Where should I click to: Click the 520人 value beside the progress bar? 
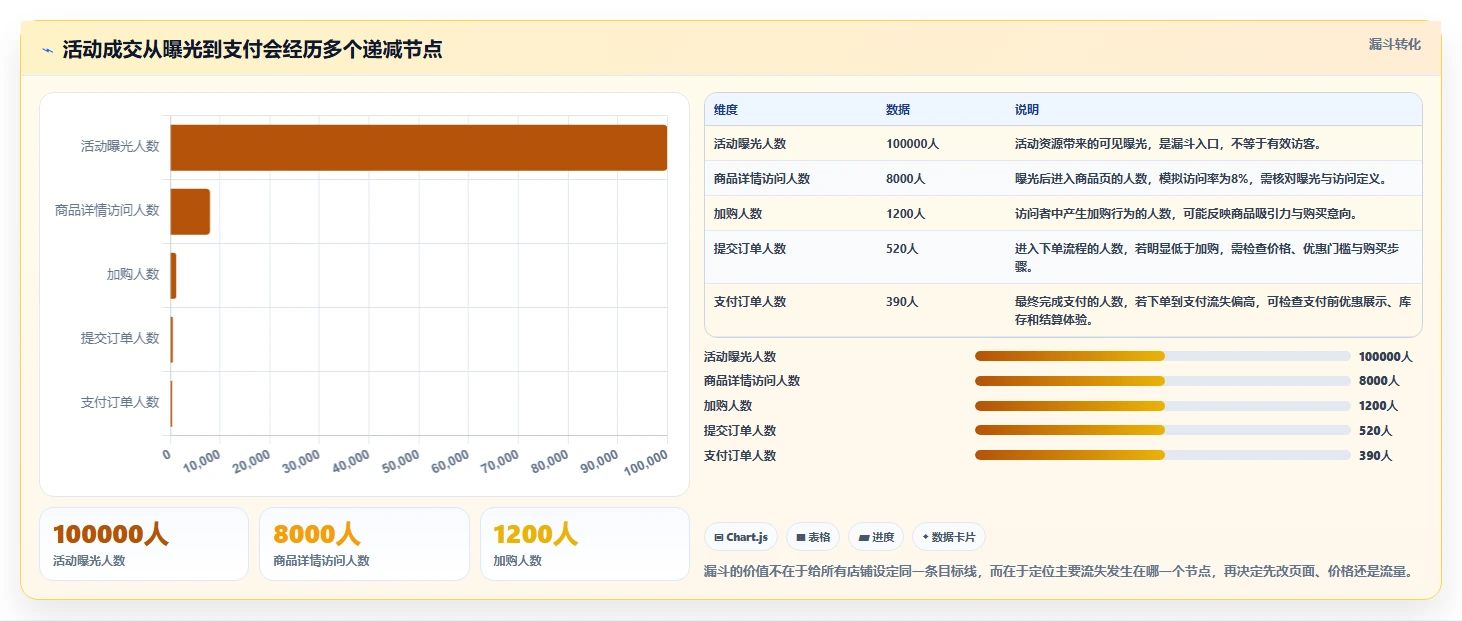click(x=1375, y=430)
